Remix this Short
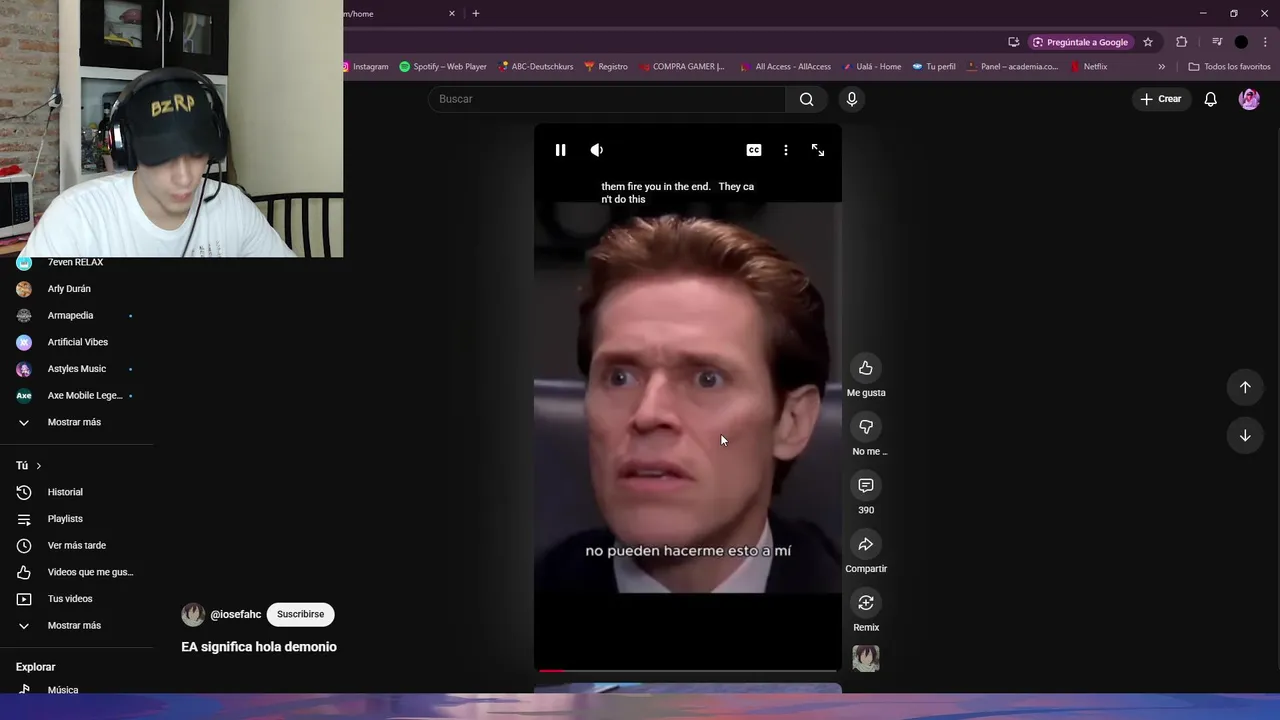The height and width of the screenshot is (720, 1280). tap(866, 603)
